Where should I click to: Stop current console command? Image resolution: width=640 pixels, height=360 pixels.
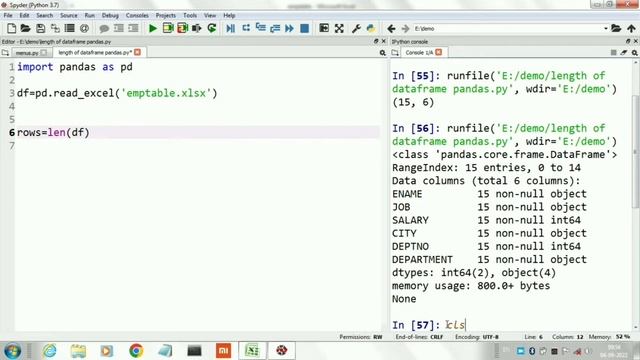tap(613, 53)
